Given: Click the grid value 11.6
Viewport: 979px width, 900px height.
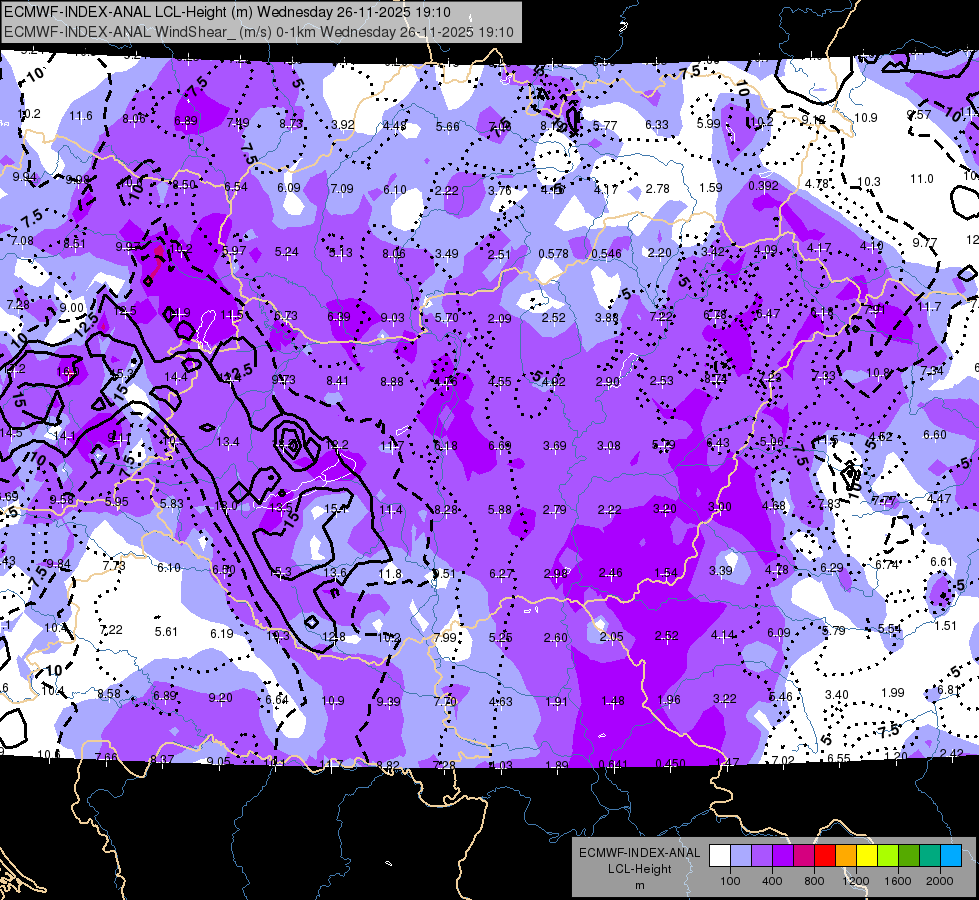Looking at the screenshot, I should (81, 116).
